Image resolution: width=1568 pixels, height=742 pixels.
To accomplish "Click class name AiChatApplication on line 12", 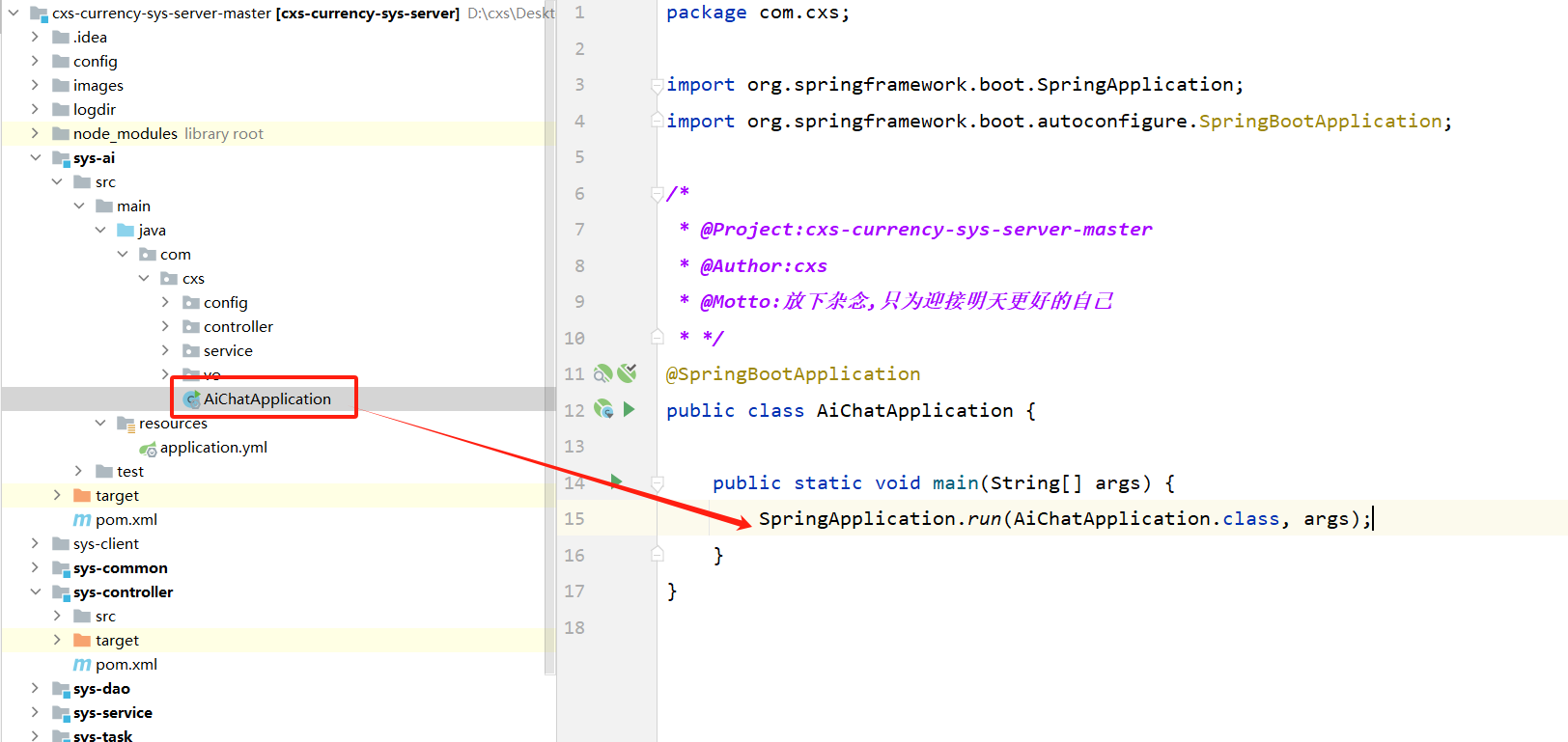I will point(914,410).
